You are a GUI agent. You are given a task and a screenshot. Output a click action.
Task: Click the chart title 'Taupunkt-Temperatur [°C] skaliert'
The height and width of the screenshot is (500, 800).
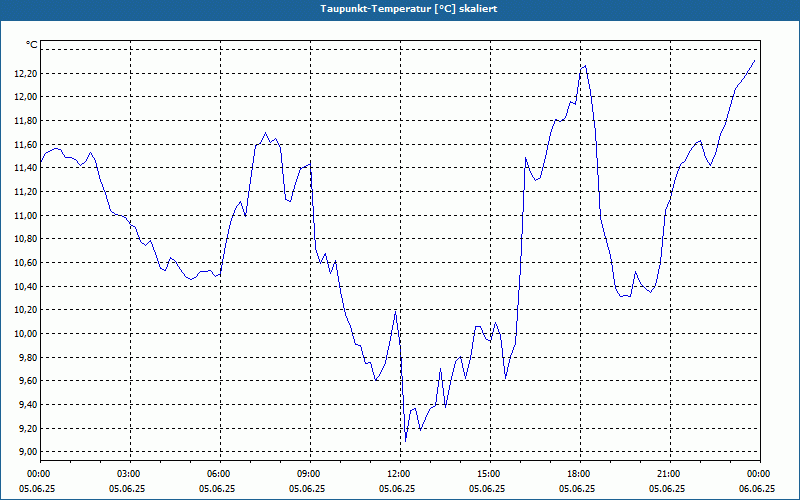[409, 9]
